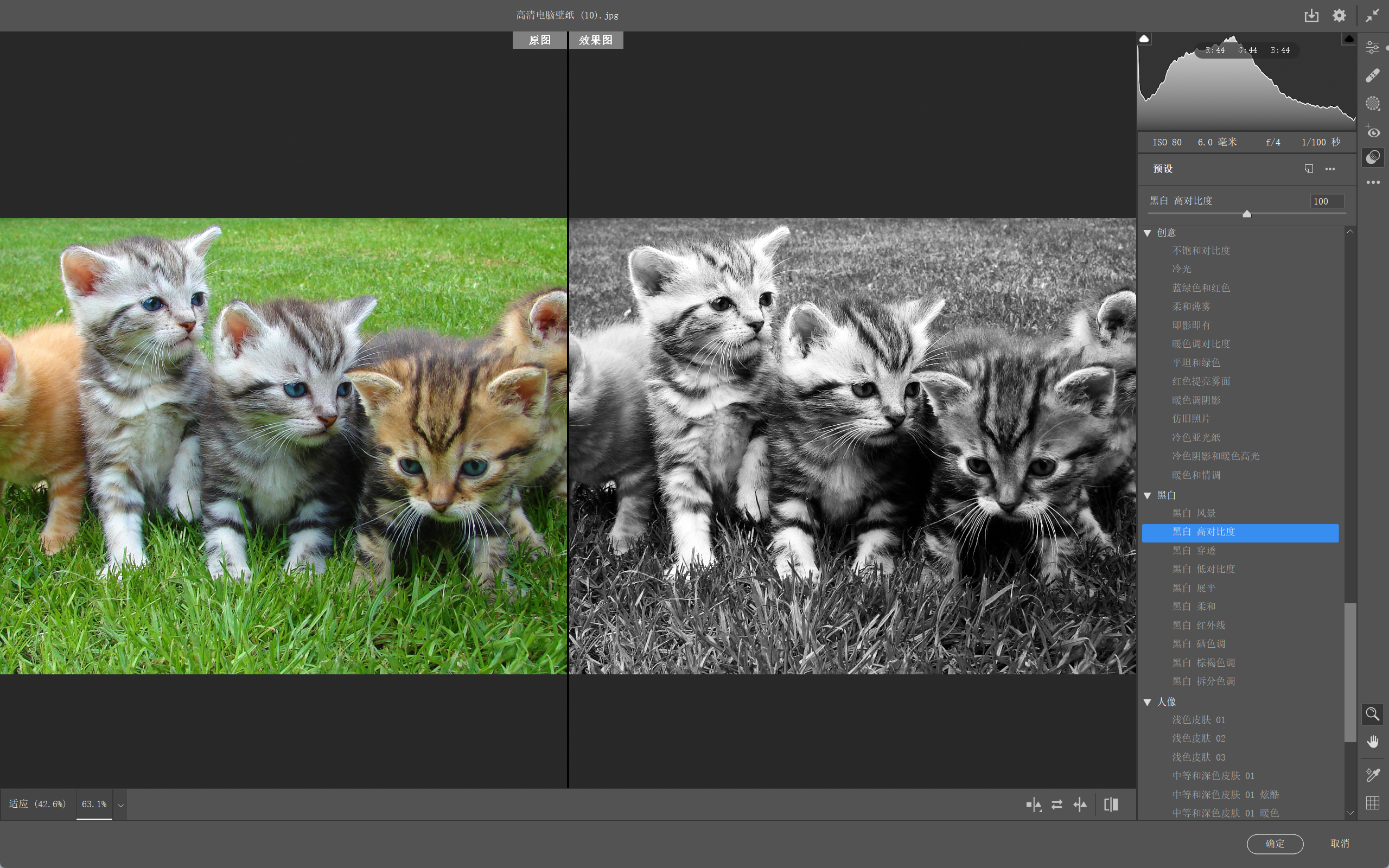Open the Edit adjustments sliders panel
This screenshot has height=868, width=1389.
tap(1372, 48)
